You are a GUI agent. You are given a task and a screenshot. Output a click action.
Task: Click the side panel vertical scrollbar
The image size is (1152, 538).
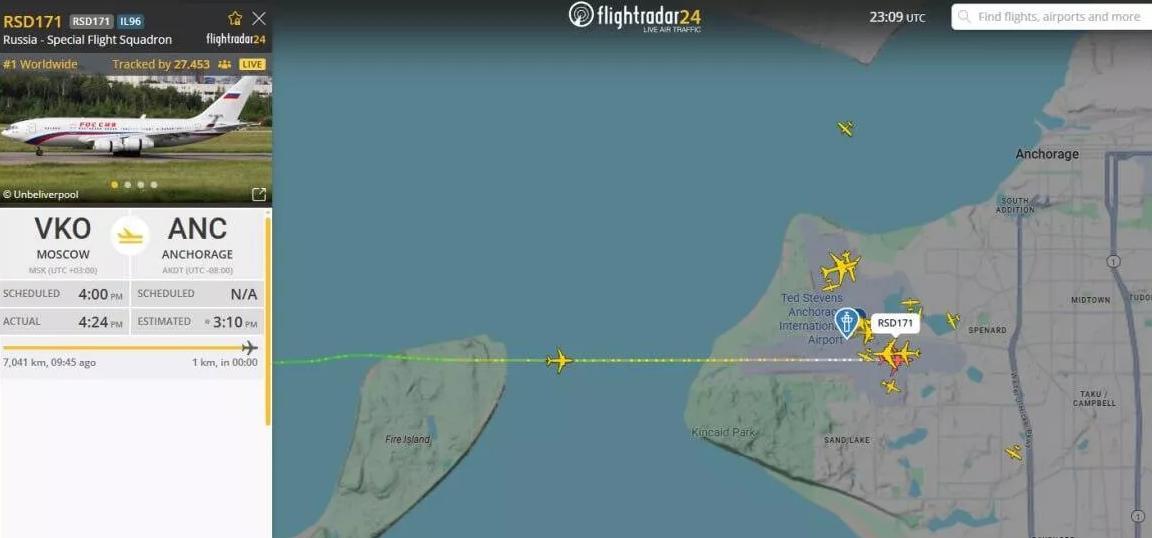pos(267,320)
